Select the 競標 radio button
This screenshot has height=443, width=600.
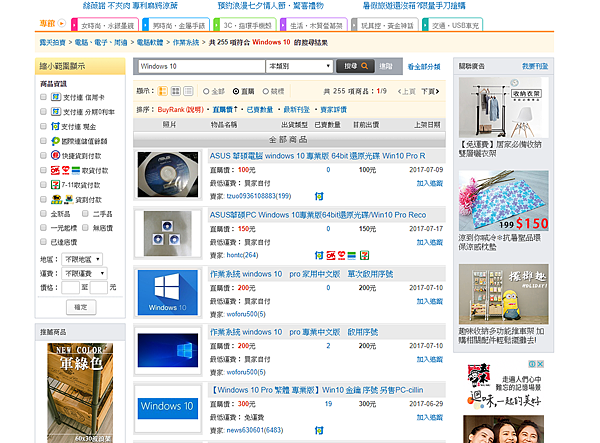coord(266,91)
